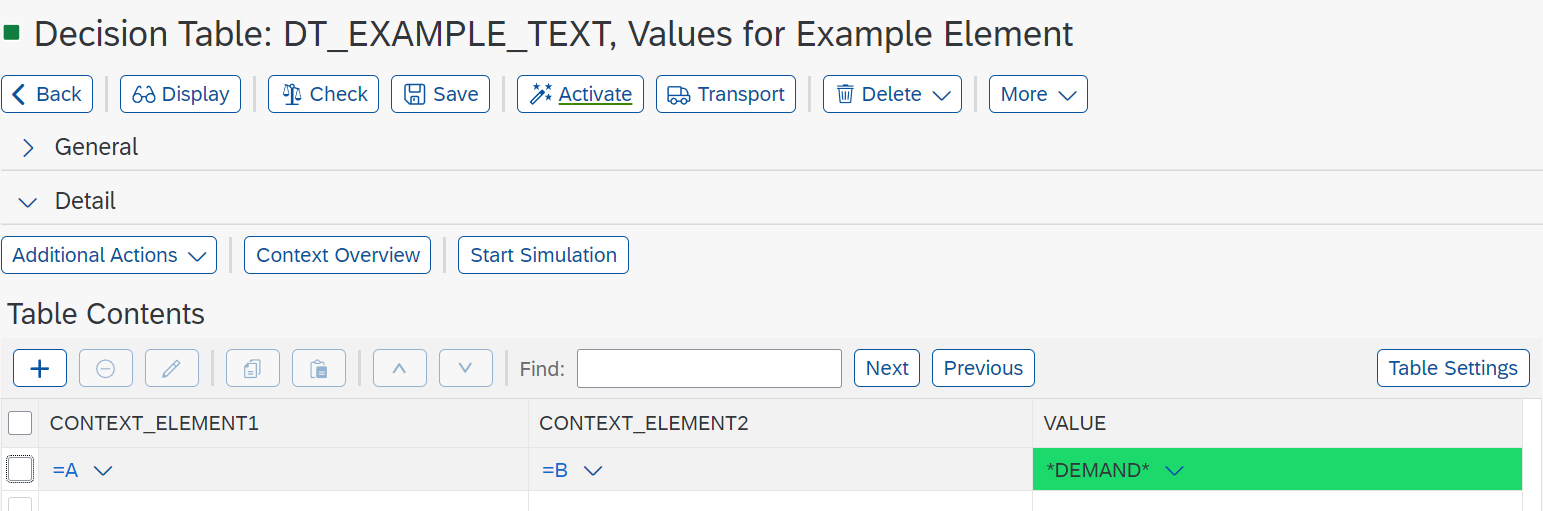Tick the empty second row checkbox

pos(20,504)
